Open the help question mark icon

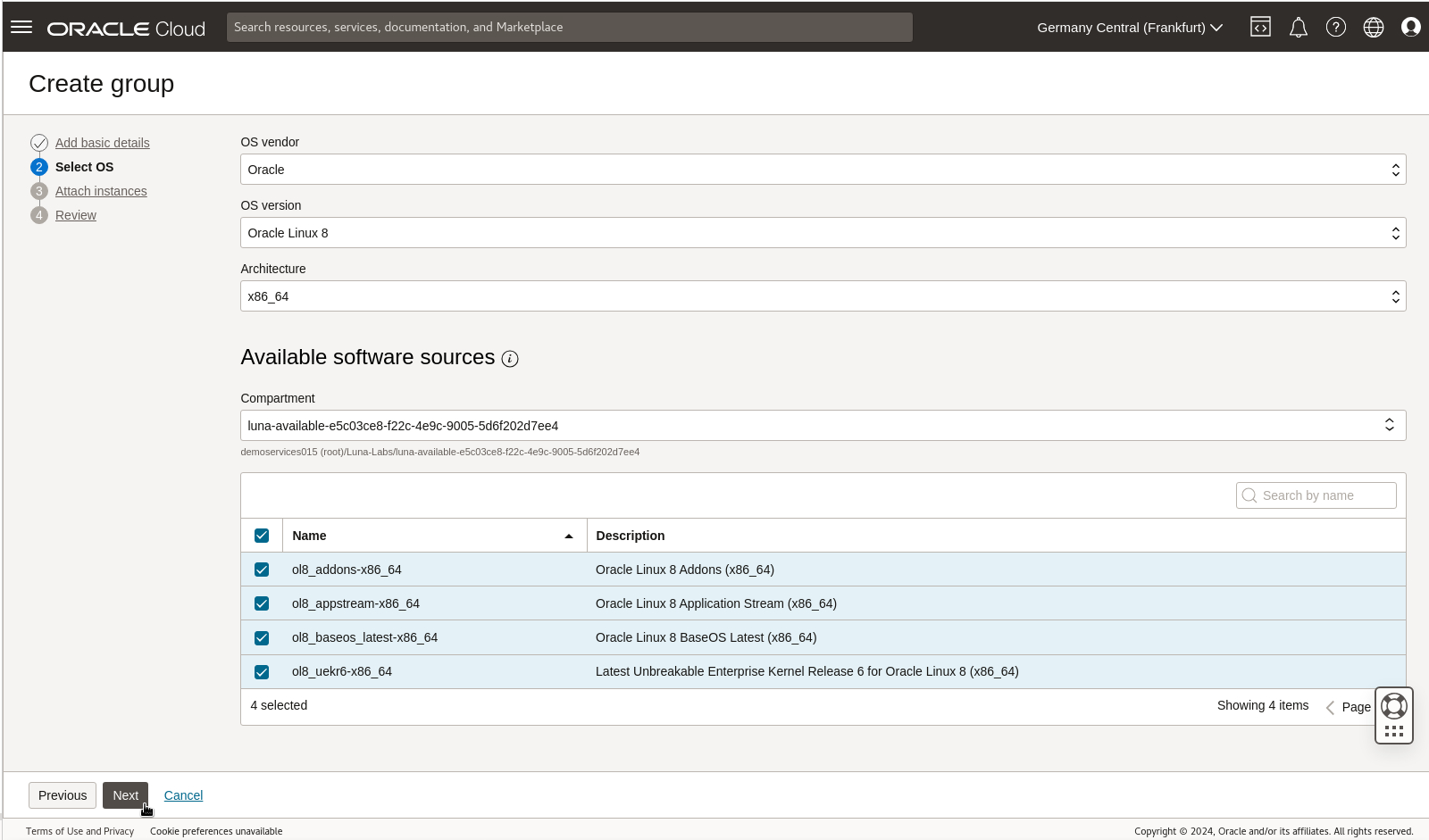point(1336,27)
